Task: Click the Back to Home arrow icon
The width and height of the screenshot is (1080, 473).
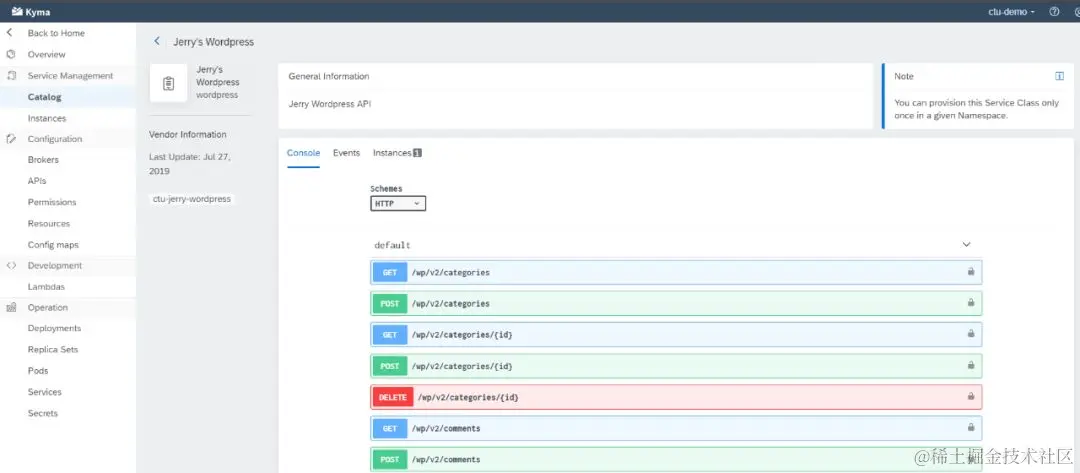Action: 10,32
